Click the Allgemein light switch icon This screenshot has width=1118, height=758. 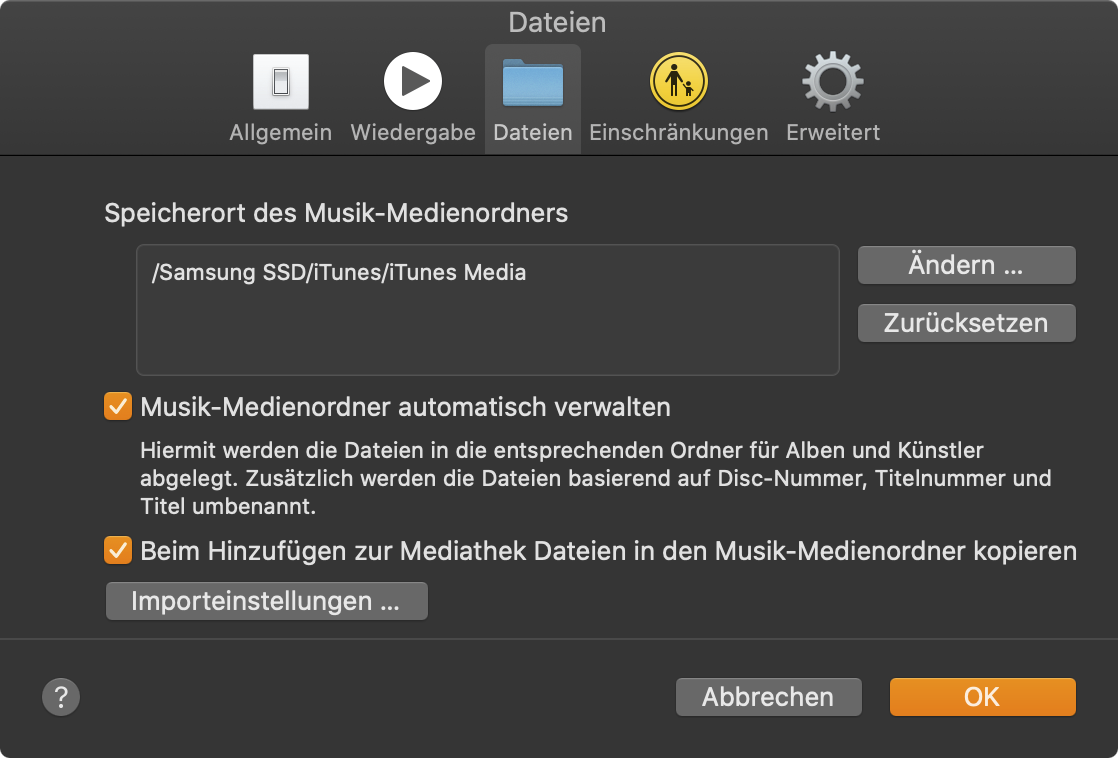(x=280, y=82)
